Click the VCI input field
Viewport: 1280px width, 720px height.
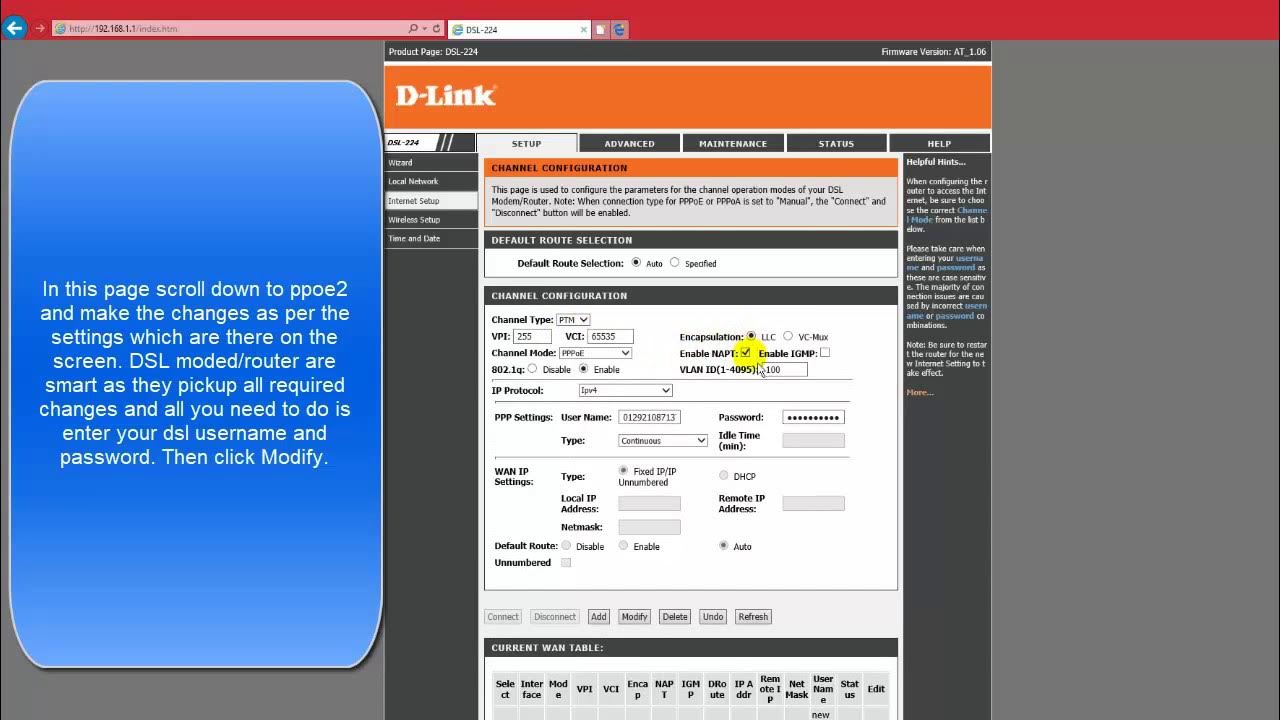(x=610, y=337)
